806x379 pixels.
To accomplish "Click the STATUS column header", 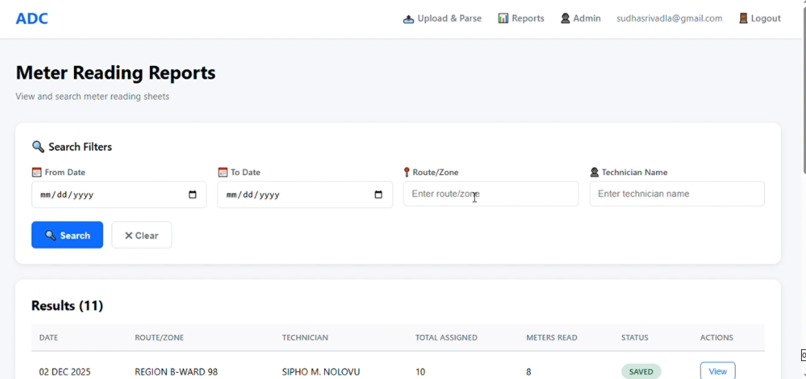I will point(634,338).
